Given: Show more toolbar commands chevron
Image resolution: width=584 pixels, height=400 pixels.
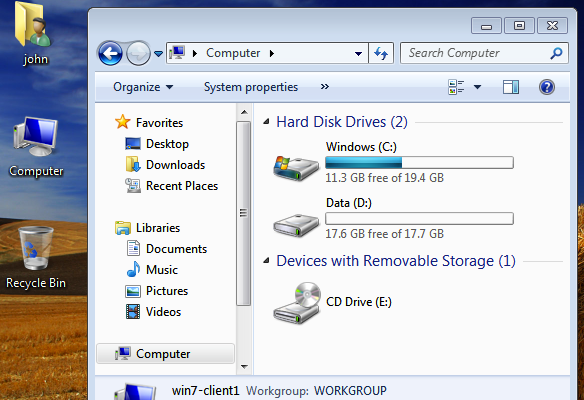Looking at the screenshot, I should [x=325, y=87].
